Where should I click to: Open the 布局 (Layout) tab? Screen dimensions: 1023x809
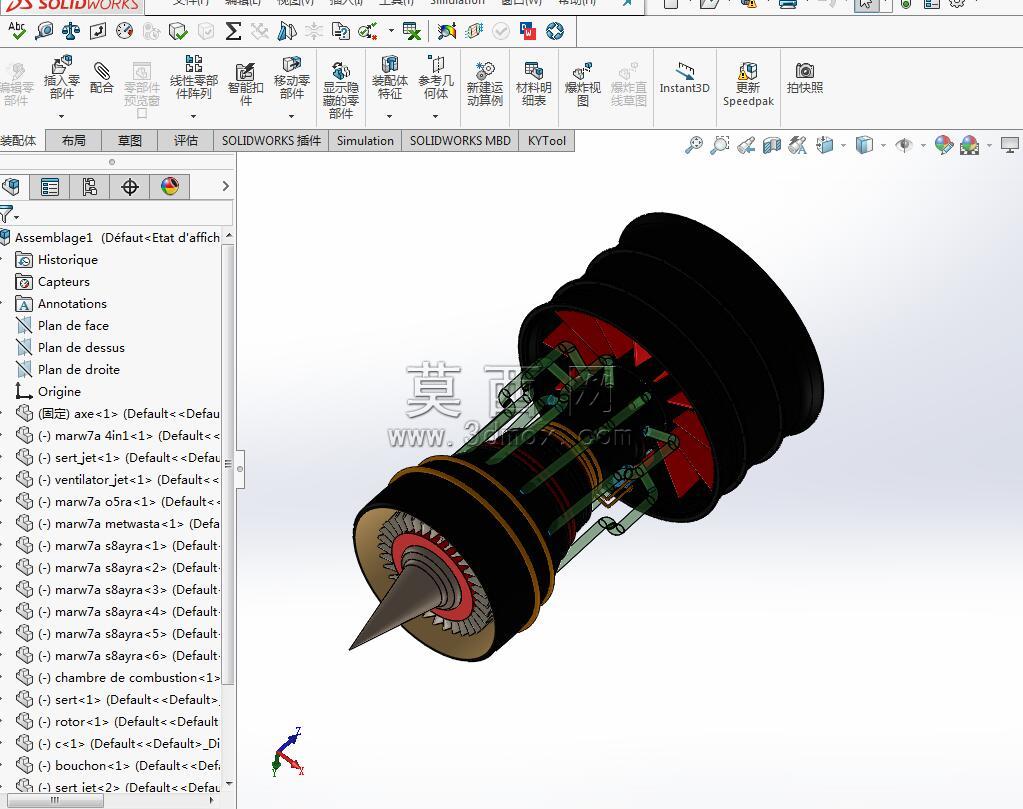click(74, 140)
